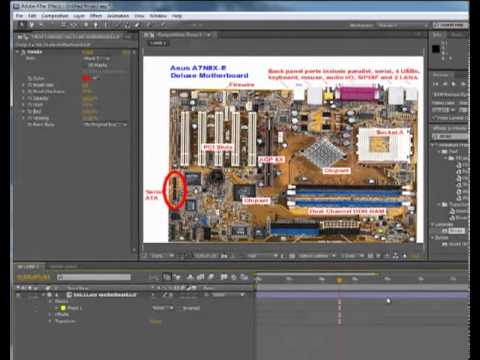The image size is (480, 360).
Task: Expand the Brush Size property
Action: pyautogui.click(x=23, y=85)
